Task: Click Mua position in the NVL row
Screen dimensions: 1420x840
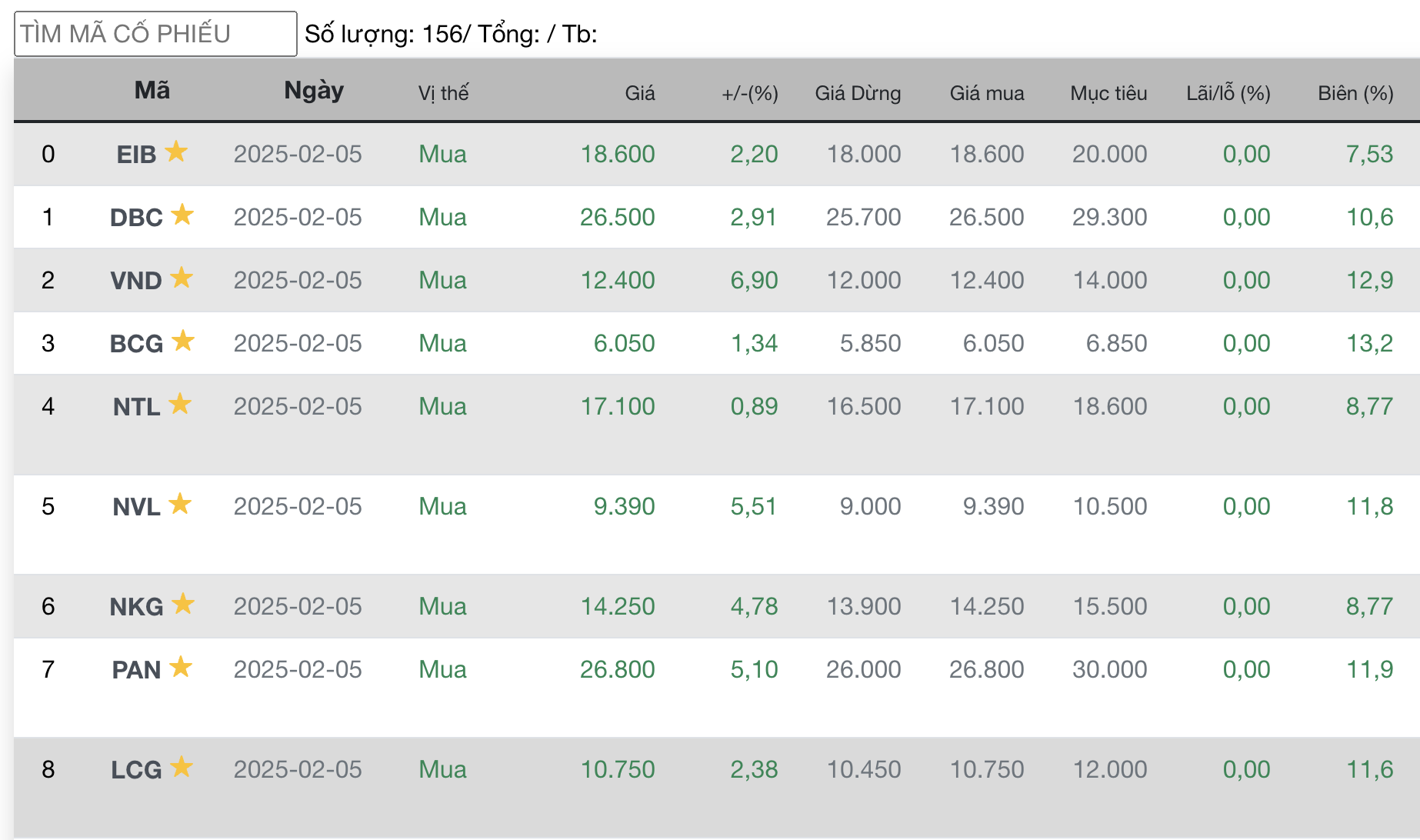Action: tap(442, 506)
